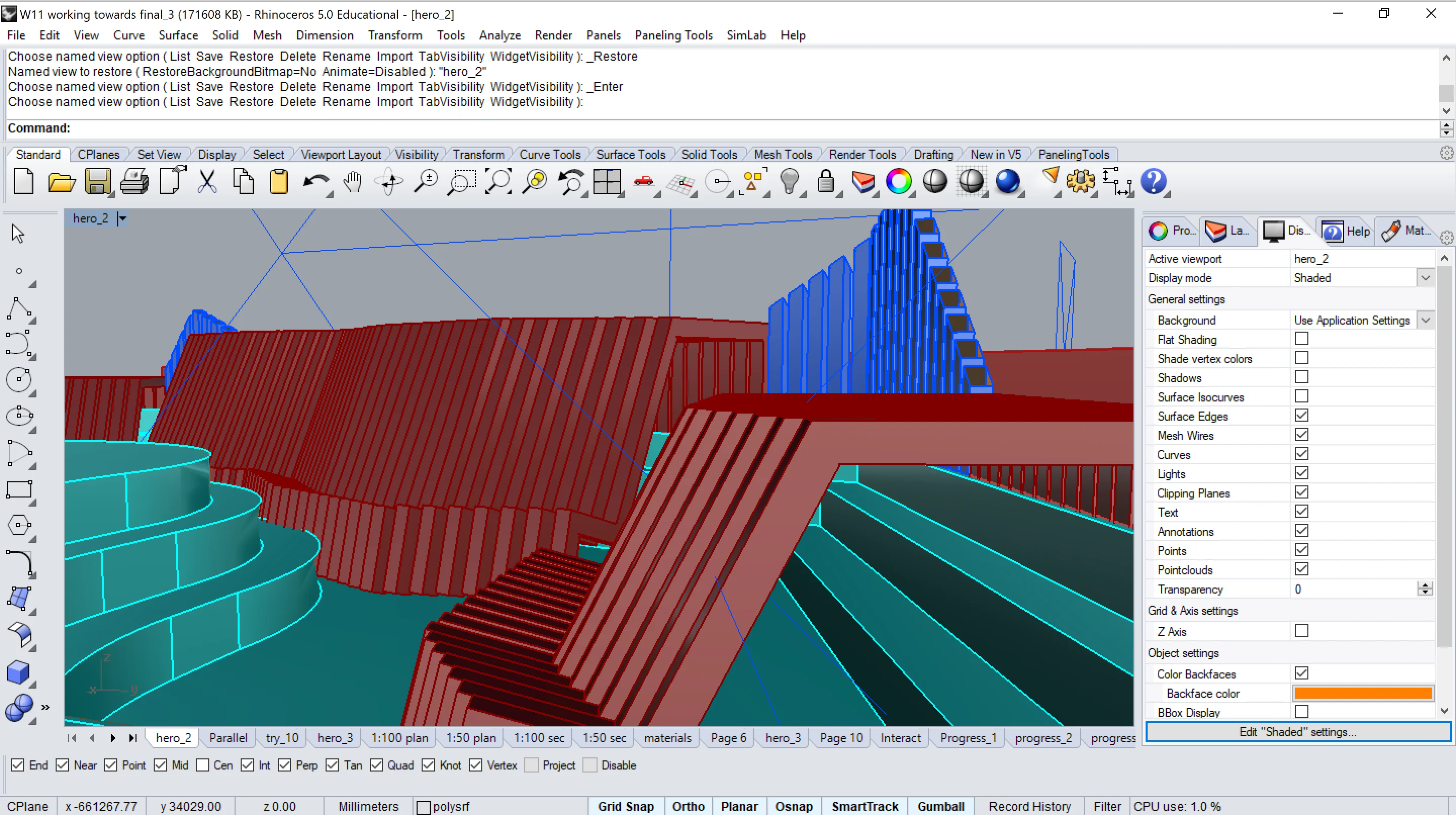Open the Background settings dropdown
Screen dimensions: 1456x815
coord(1426,320)
